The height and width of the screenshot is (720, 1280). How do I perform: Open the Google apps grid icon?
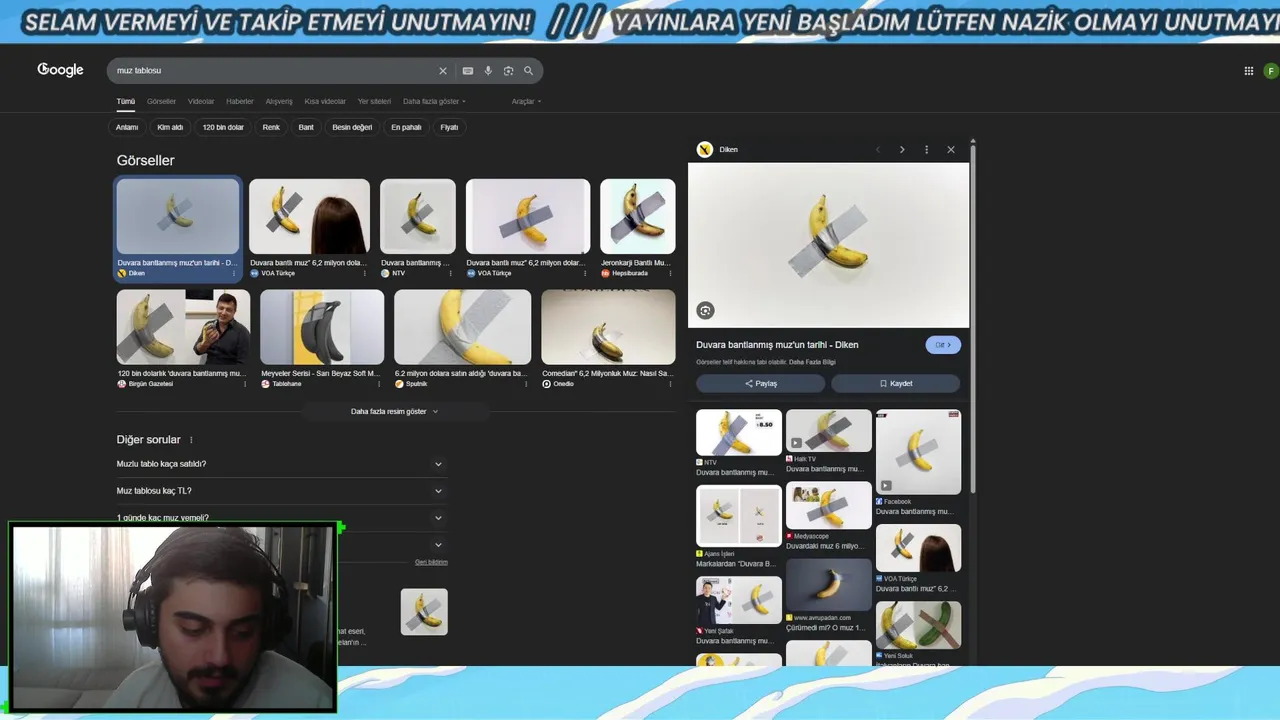point(1248,71)
